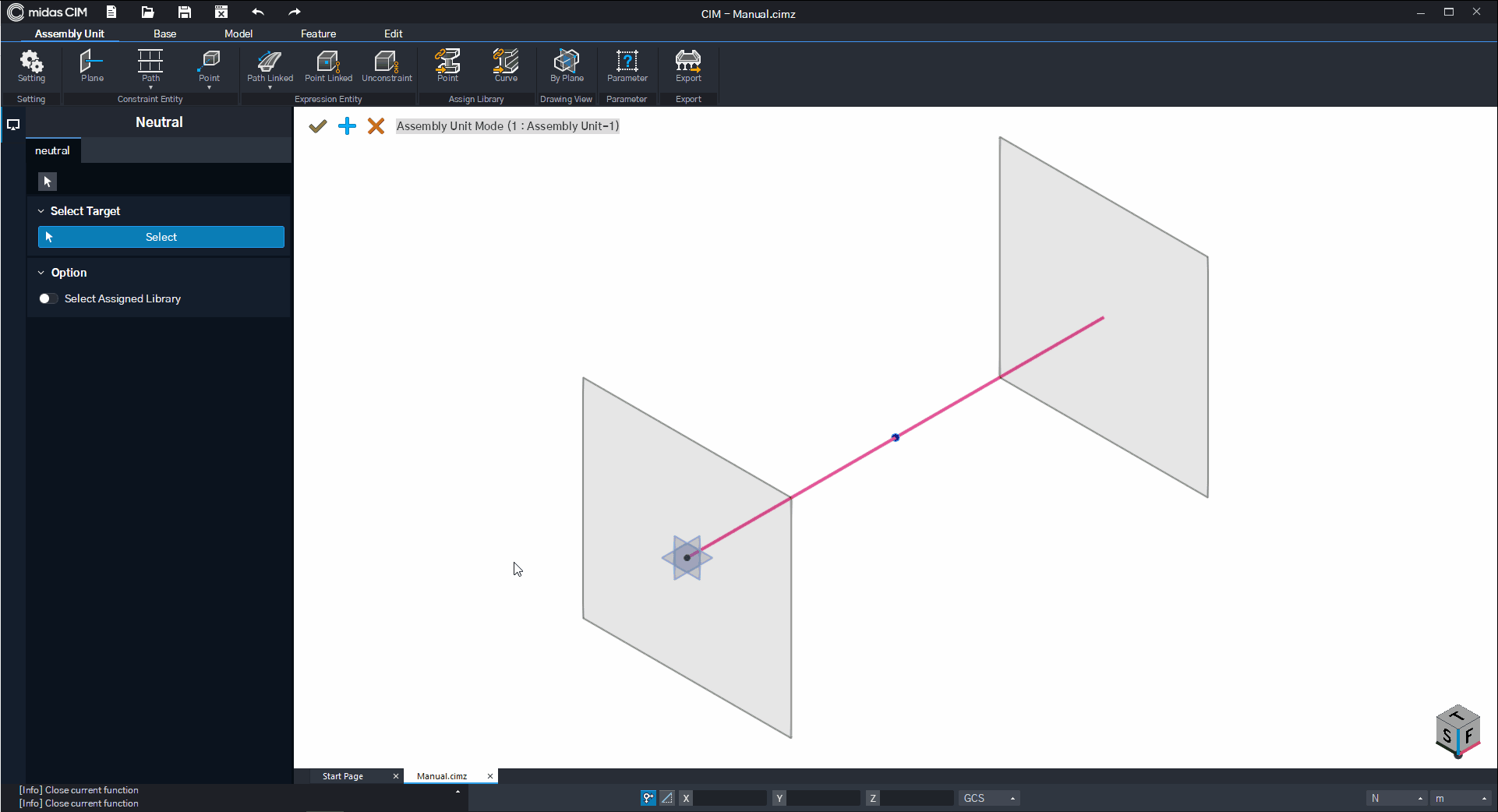This screenshot has width=1498, height=812.
Task: Open the Assembly Unit Setting tool
Action: tap(31, 65)
